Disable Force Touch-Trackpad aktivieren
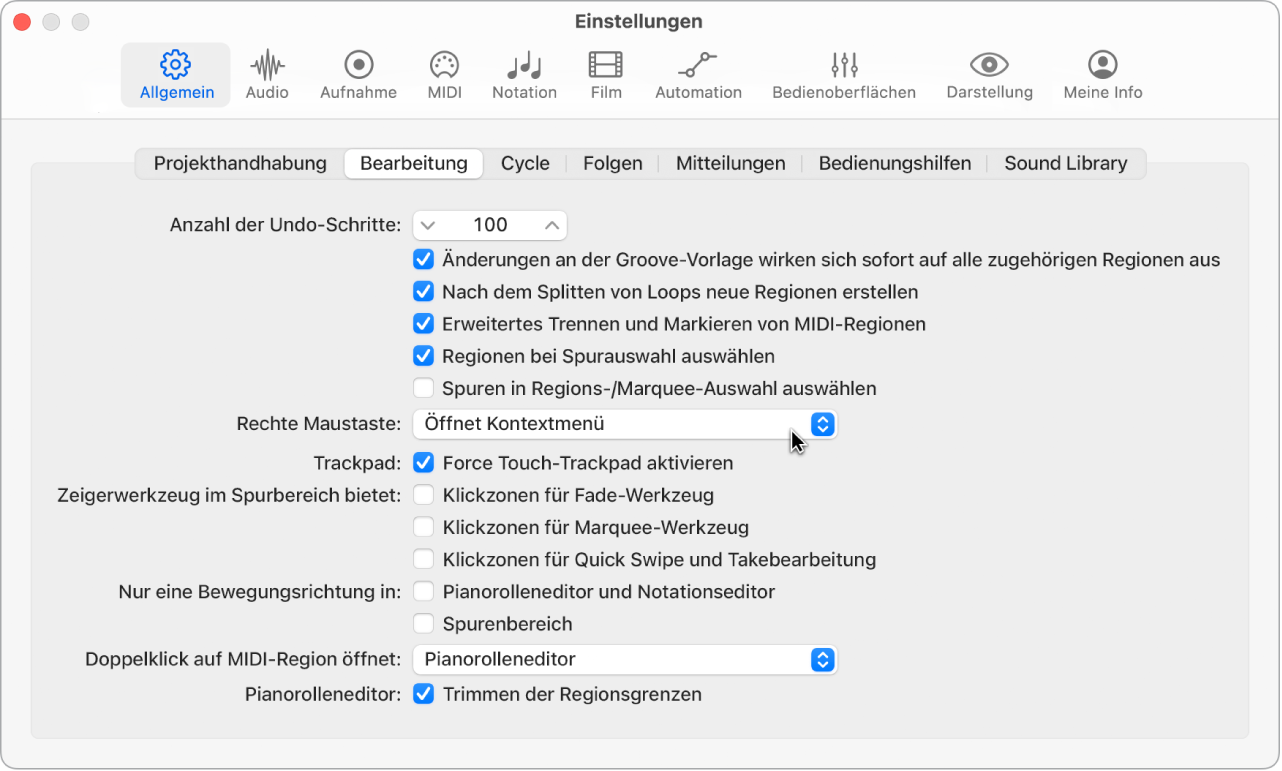Image resolution: width=1282 pixels, height=771 pixels. pyautogui.click(x=423, y=462)
